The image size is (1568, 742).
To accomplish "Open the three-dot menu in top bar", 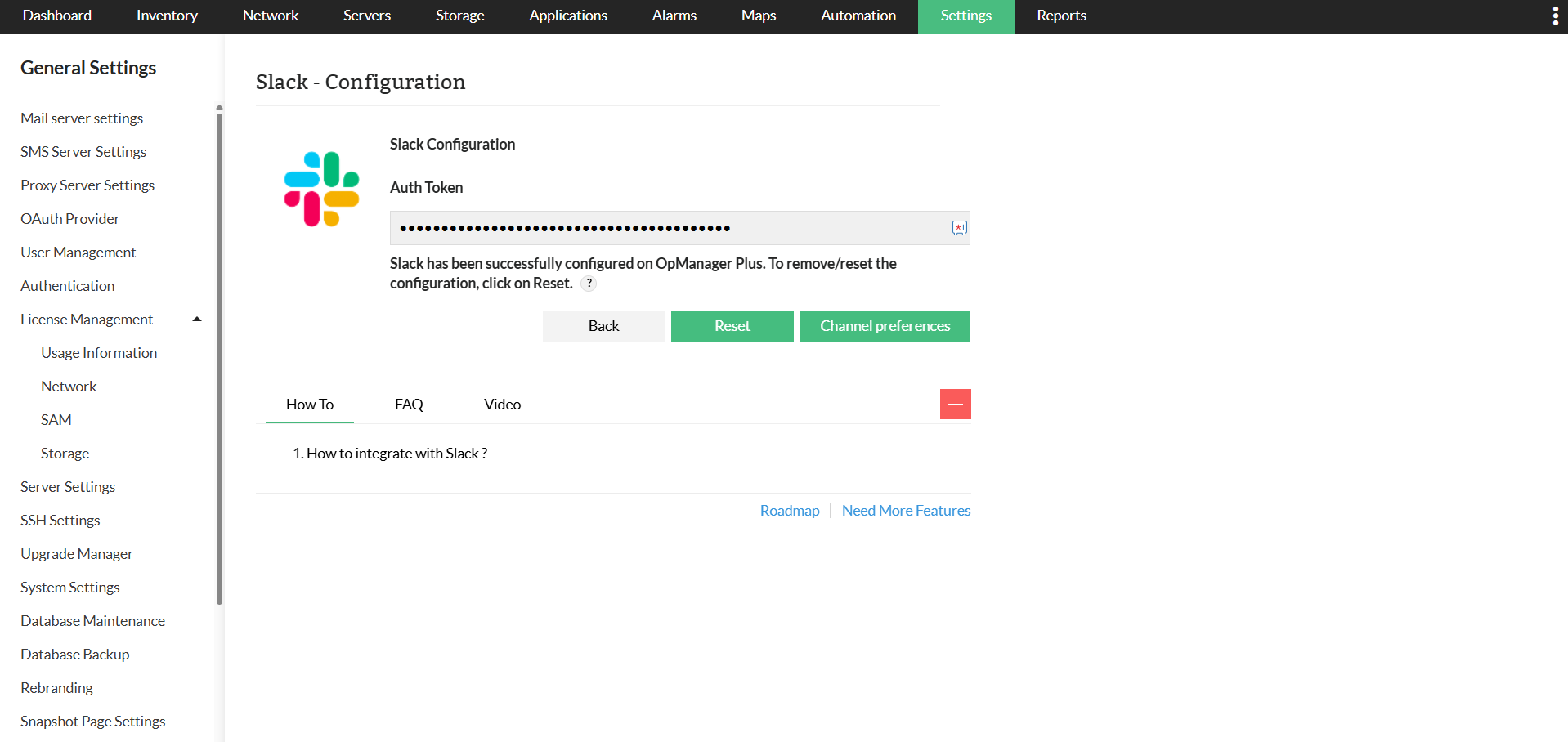I will point(1555,16).
